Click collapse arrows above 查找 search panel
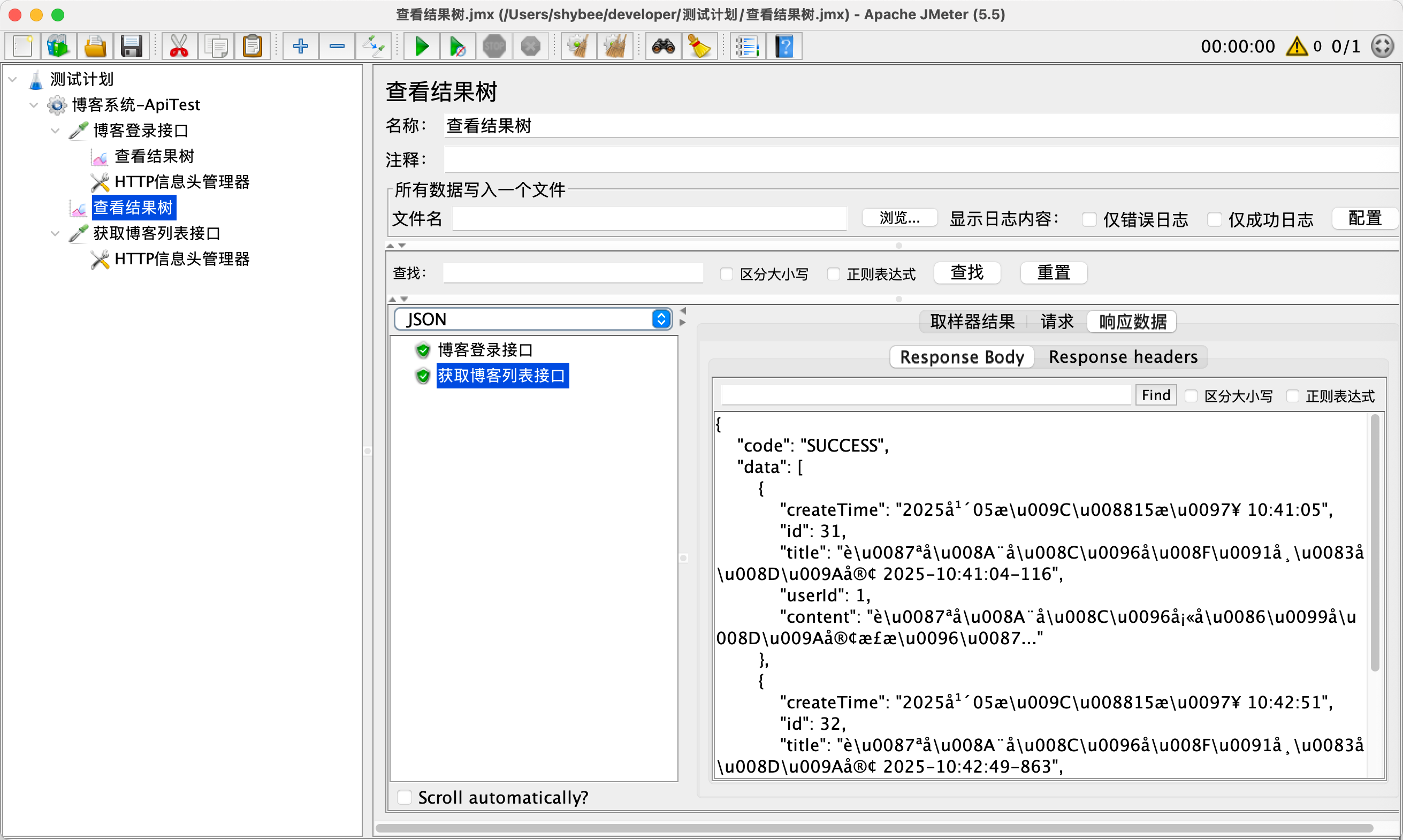Image resolution: width=1403 pixels, height=840 pixels. coord(396,246)
